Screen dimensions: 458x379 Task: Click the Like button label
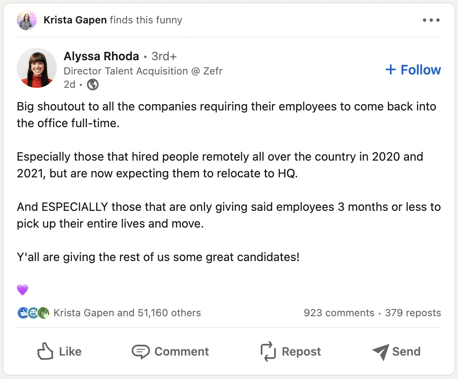tap(70, 351)
